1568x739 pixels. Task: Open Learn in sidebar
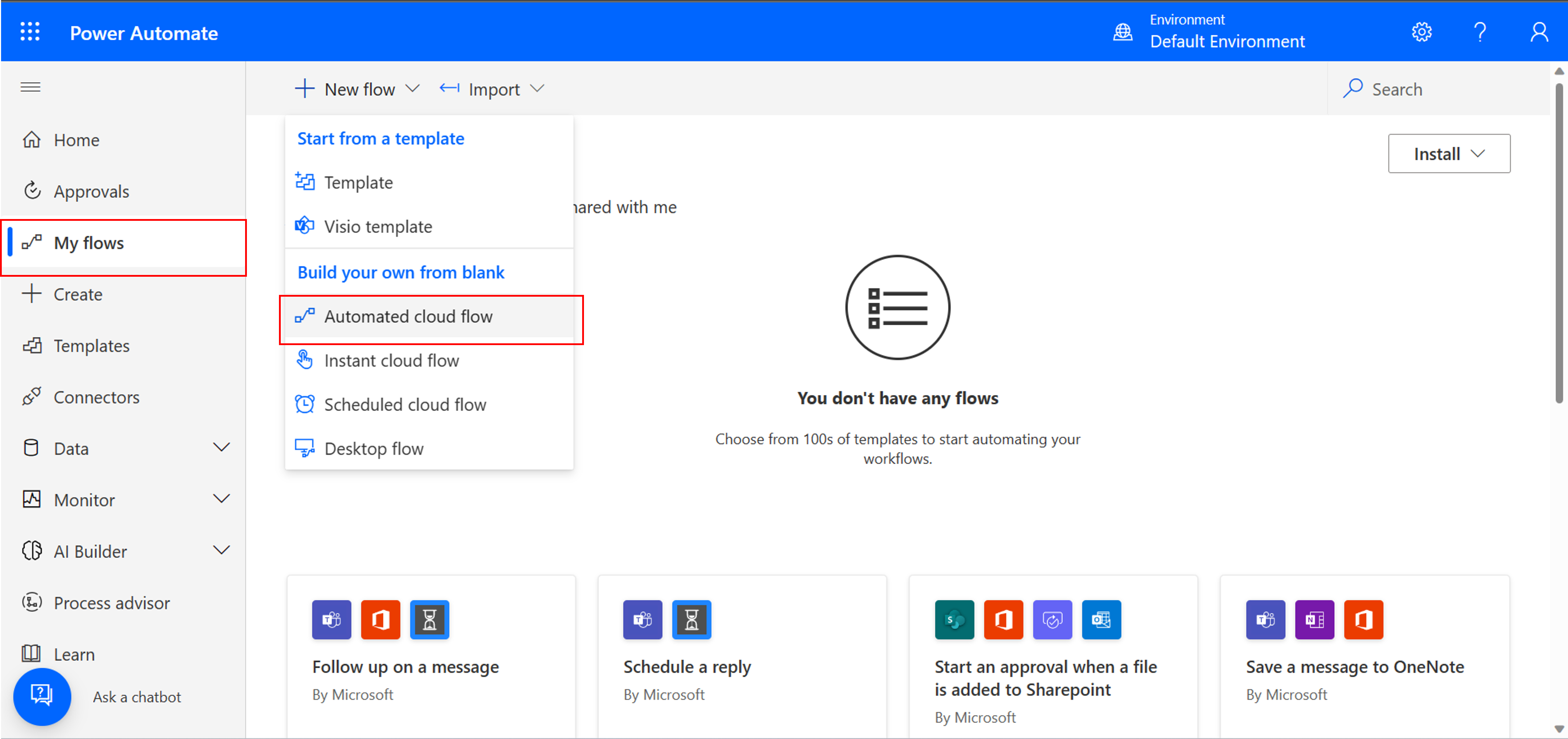tap(124, 654)
